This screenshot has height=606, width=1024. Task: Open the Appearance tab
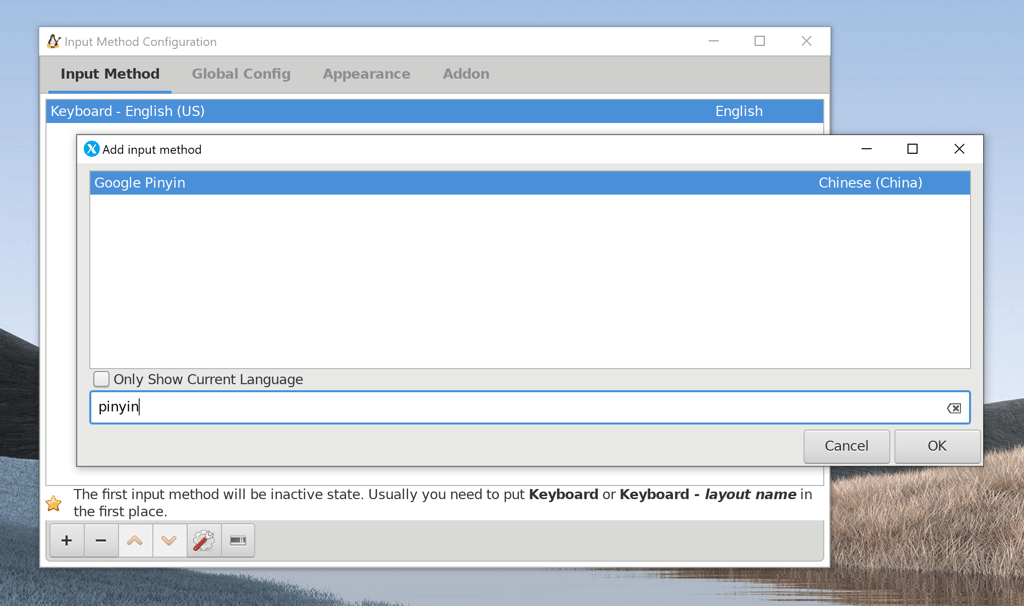[x=366, y=73]
